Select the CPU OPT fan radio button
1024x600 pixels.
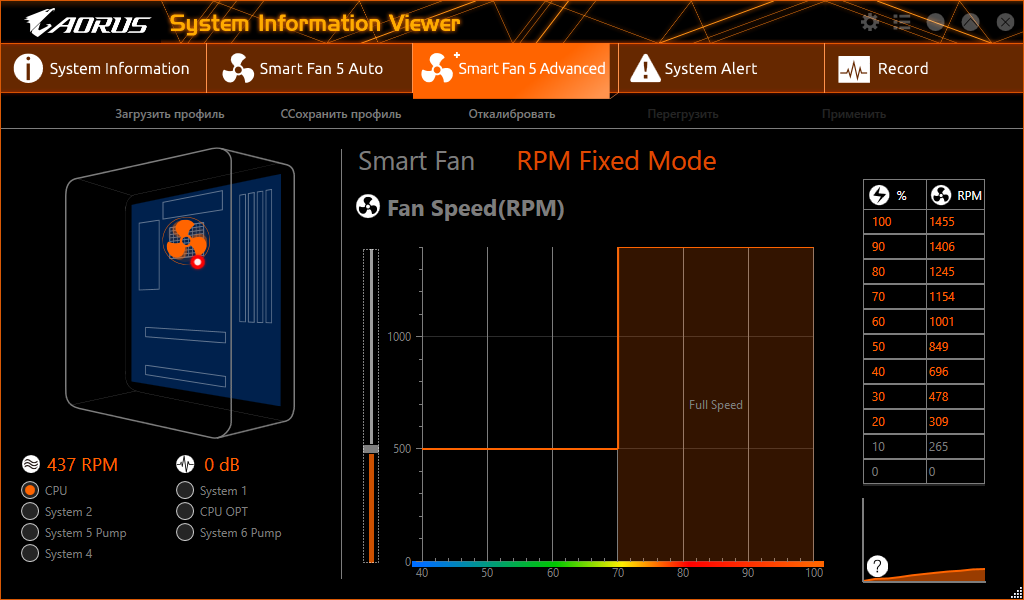point(185,511)
